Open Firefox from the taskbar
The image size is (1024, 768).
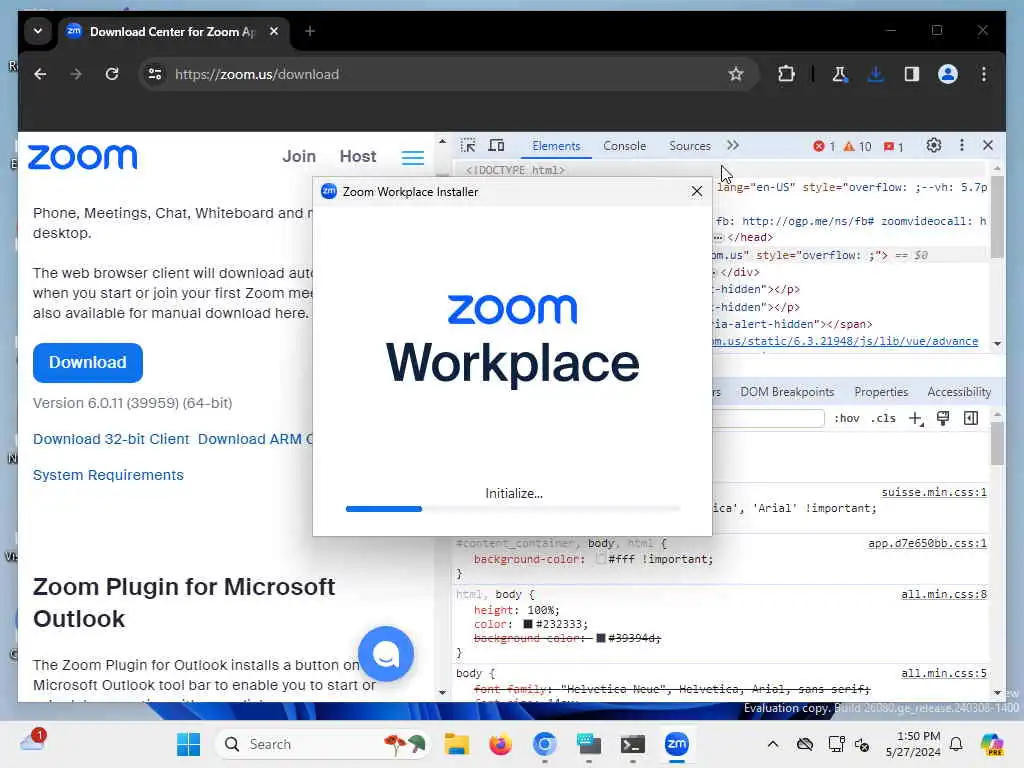click(500, 744)
